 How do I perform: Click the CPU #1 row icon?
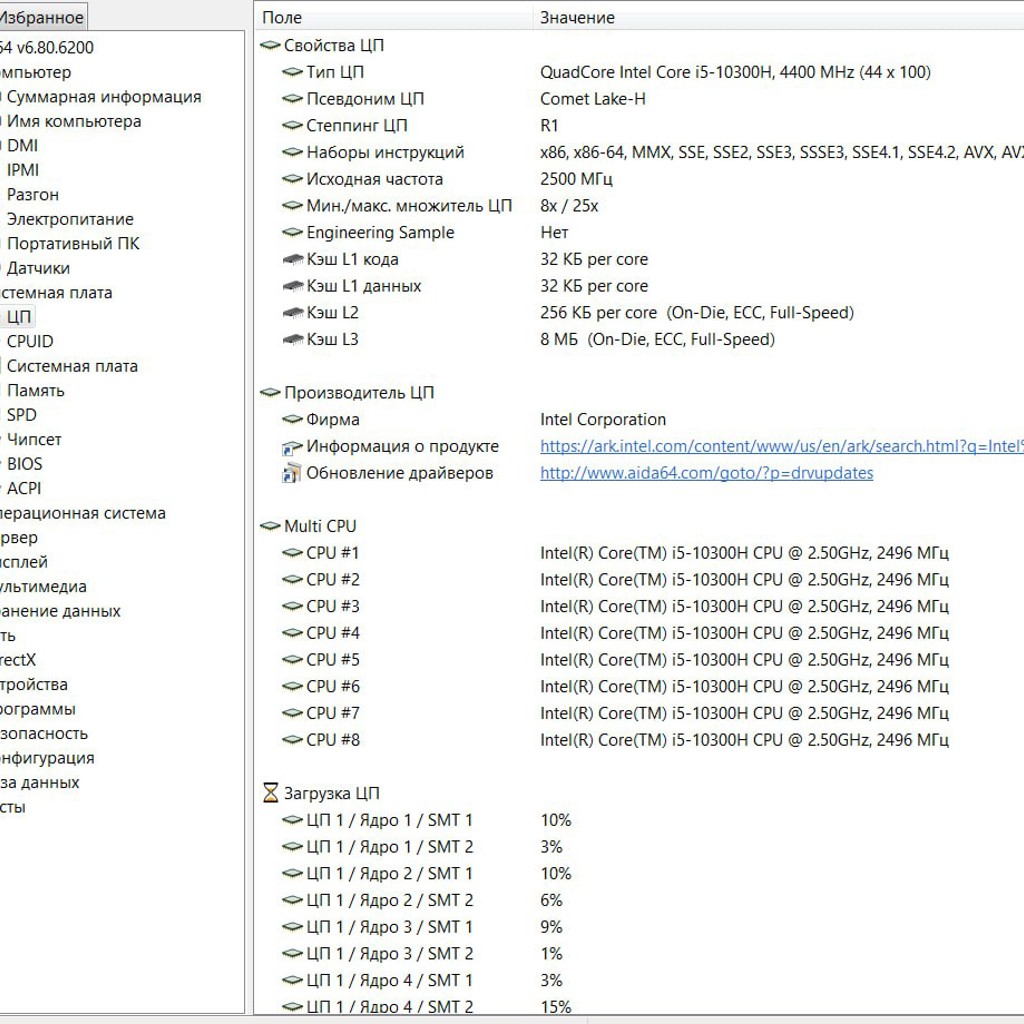click(x=292, y=552)
